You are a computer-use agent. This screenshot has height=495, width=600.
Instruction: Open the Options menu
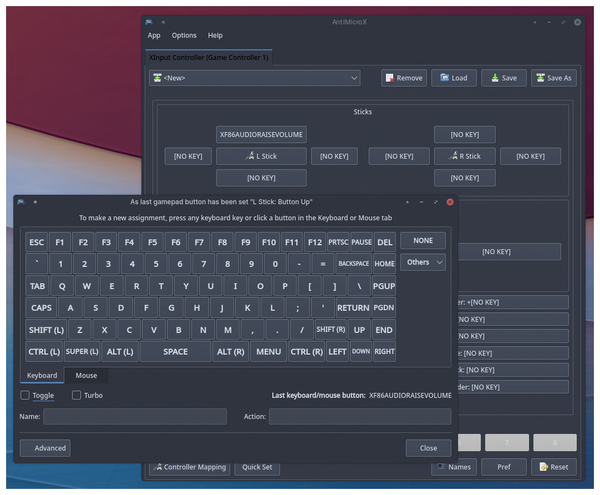pos(184,36)
